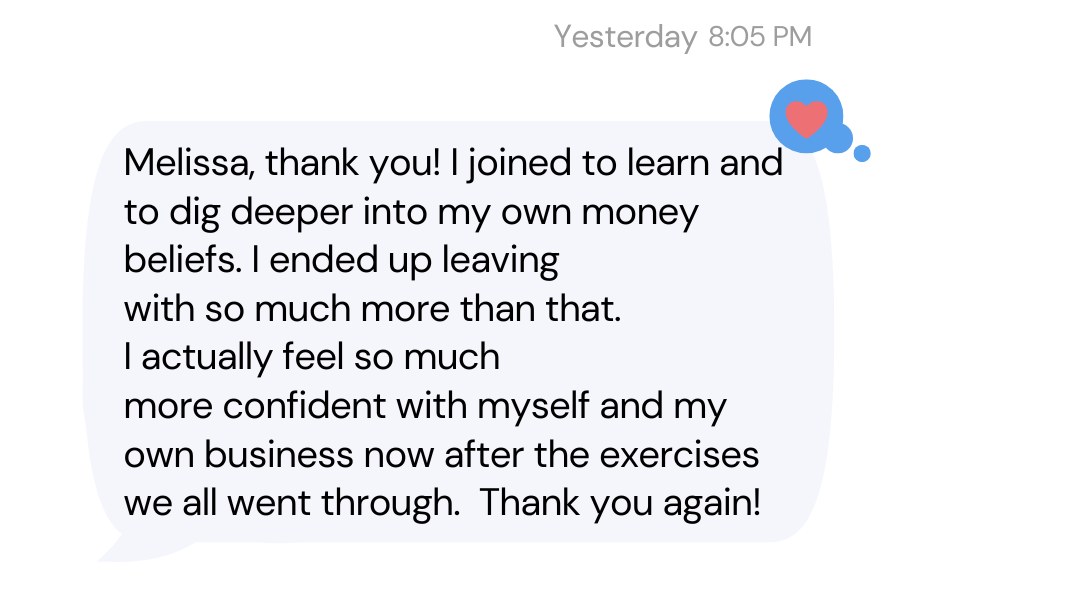
Task: Click the message bubble tail at bottom-left
Action: [x=112, y=549]
